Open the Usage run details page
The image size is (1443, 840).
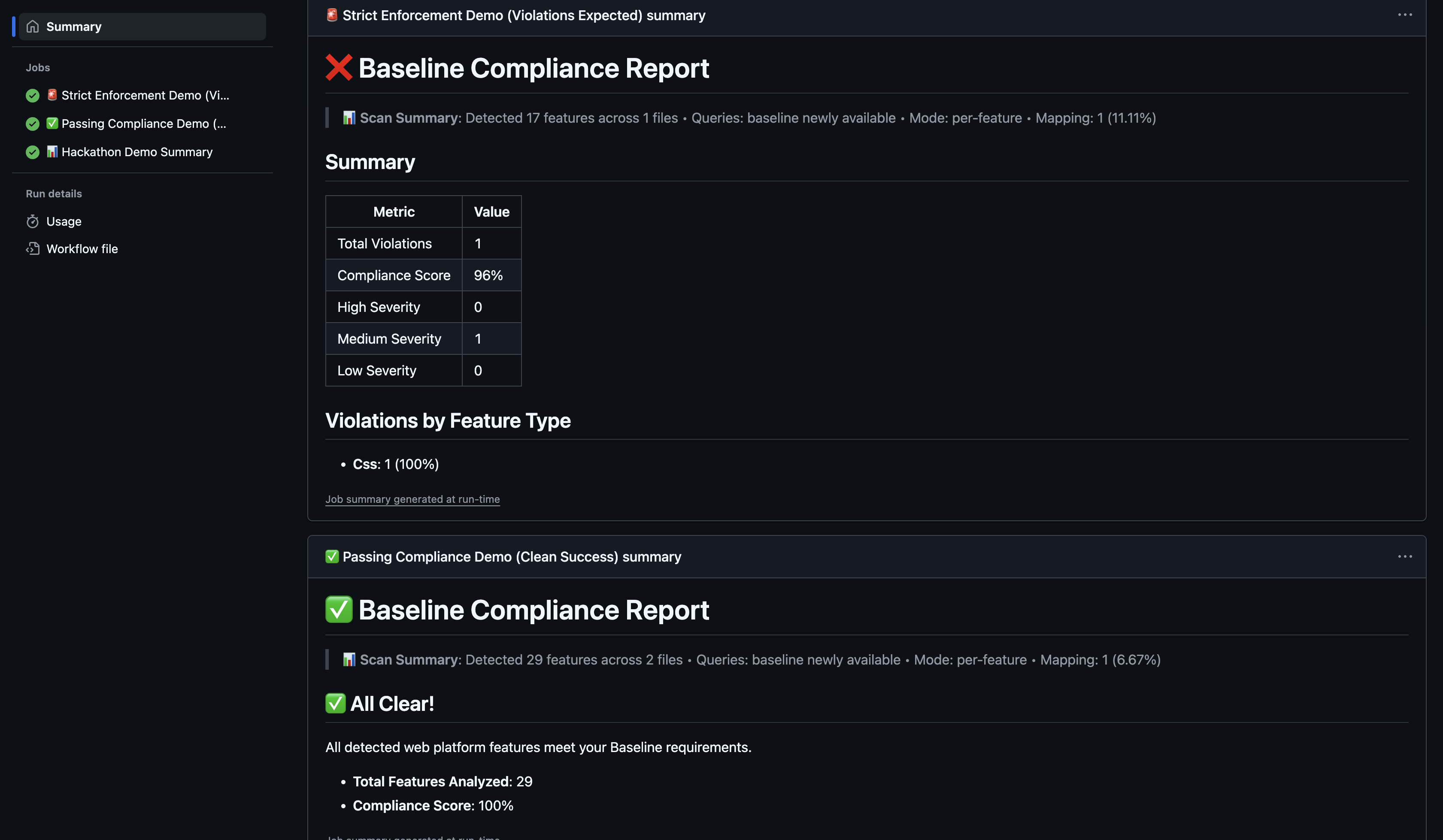(64, 221)
